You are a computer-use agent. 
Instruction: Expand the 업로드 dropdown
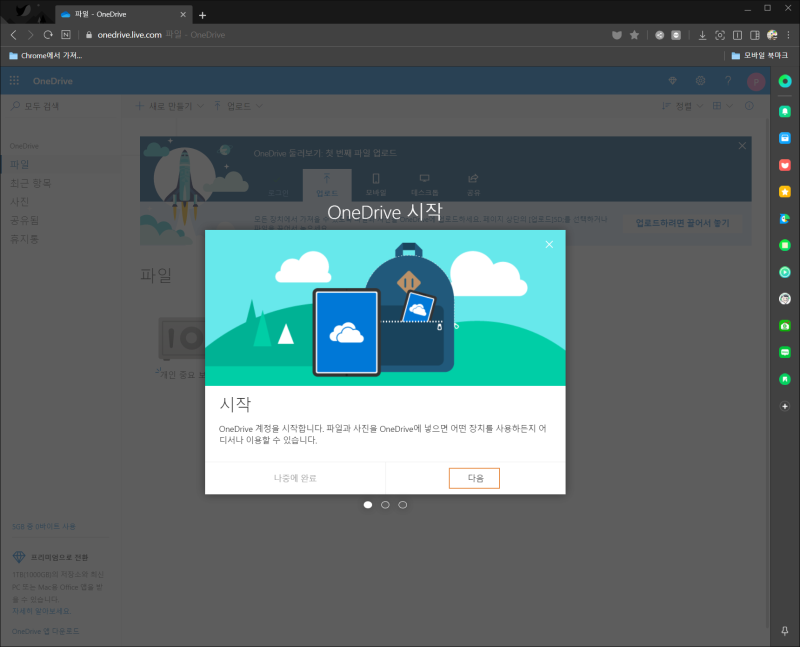point(238,106)
